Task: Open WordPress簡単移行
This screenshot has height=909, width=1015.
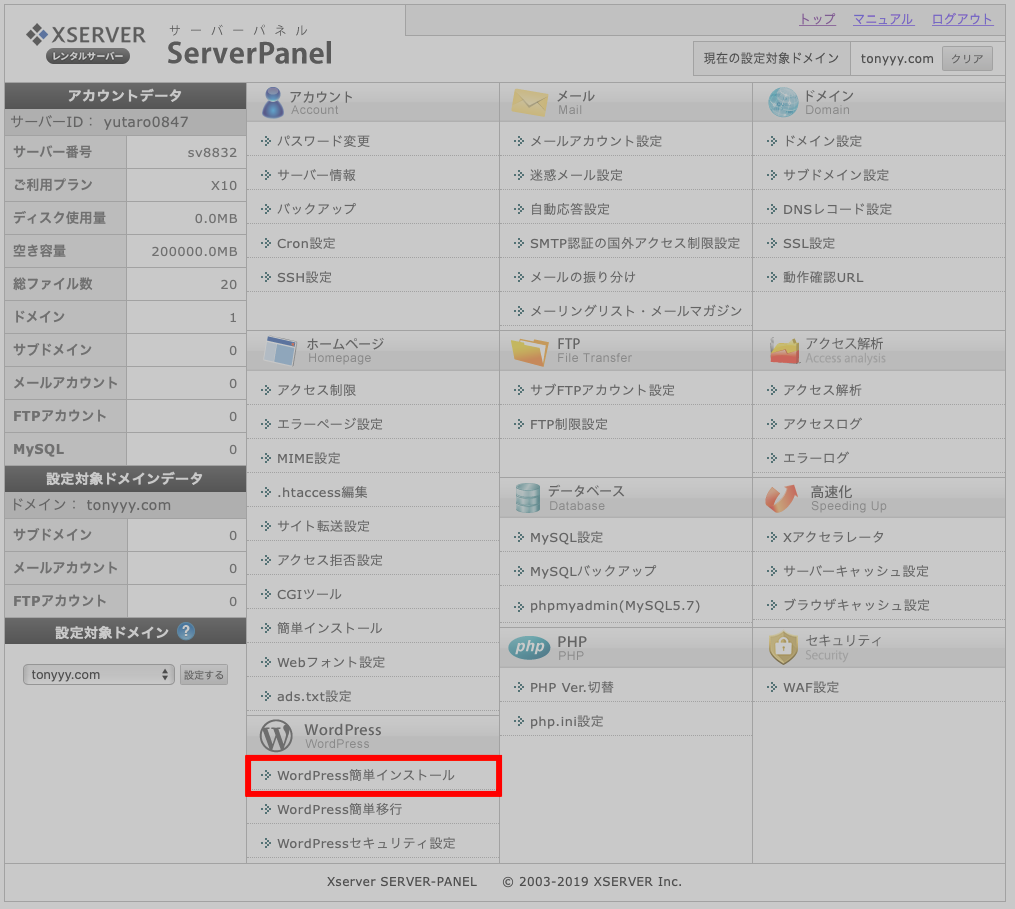Action: click(x=339, y=809)
